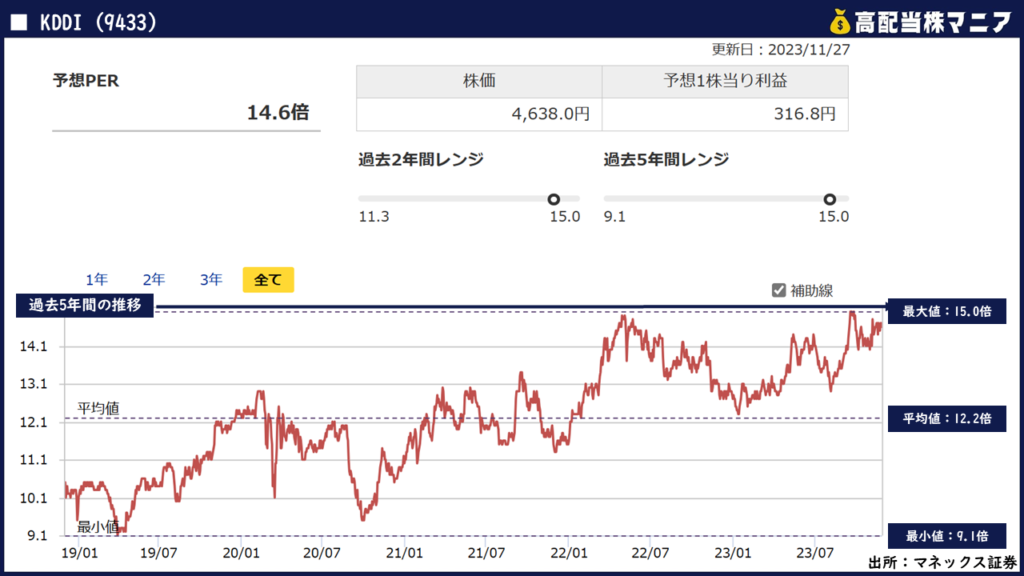Screen dimensions: 1024x576
Task: Click the 23/07 x-axis label
Action: point(815,553)
